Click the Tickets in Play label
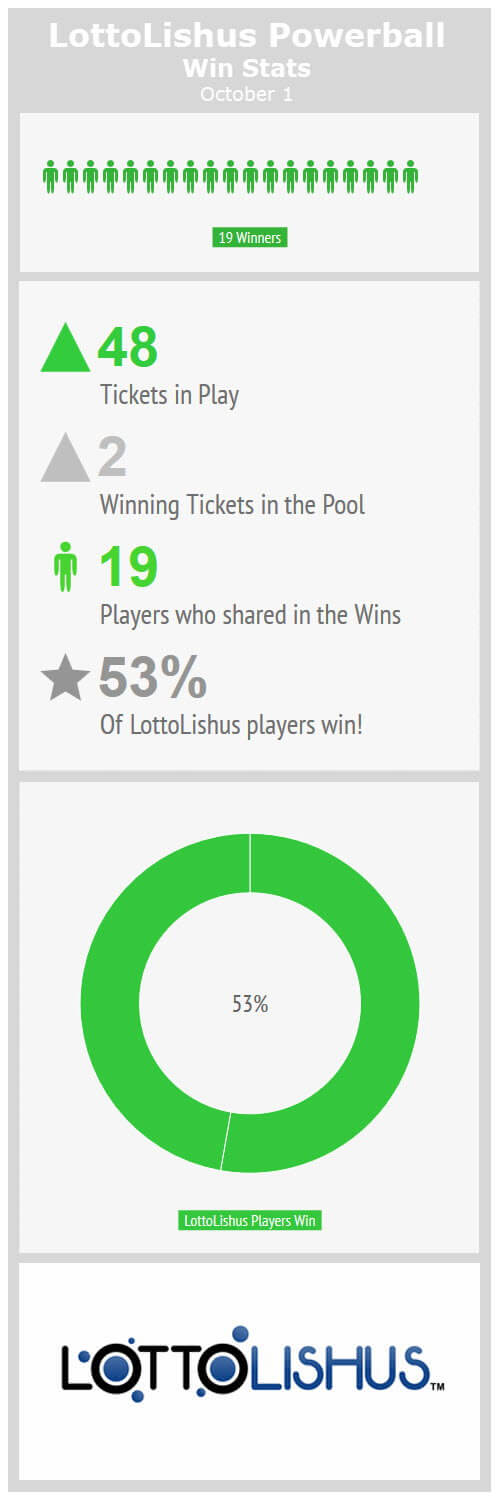500x1500 pixels. point(169,395)
